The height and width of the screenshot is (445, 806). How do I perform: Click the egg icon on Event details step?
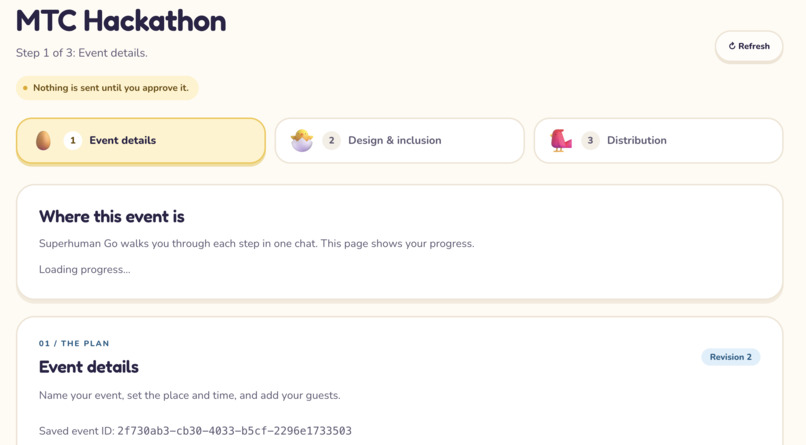click(44, 140)
